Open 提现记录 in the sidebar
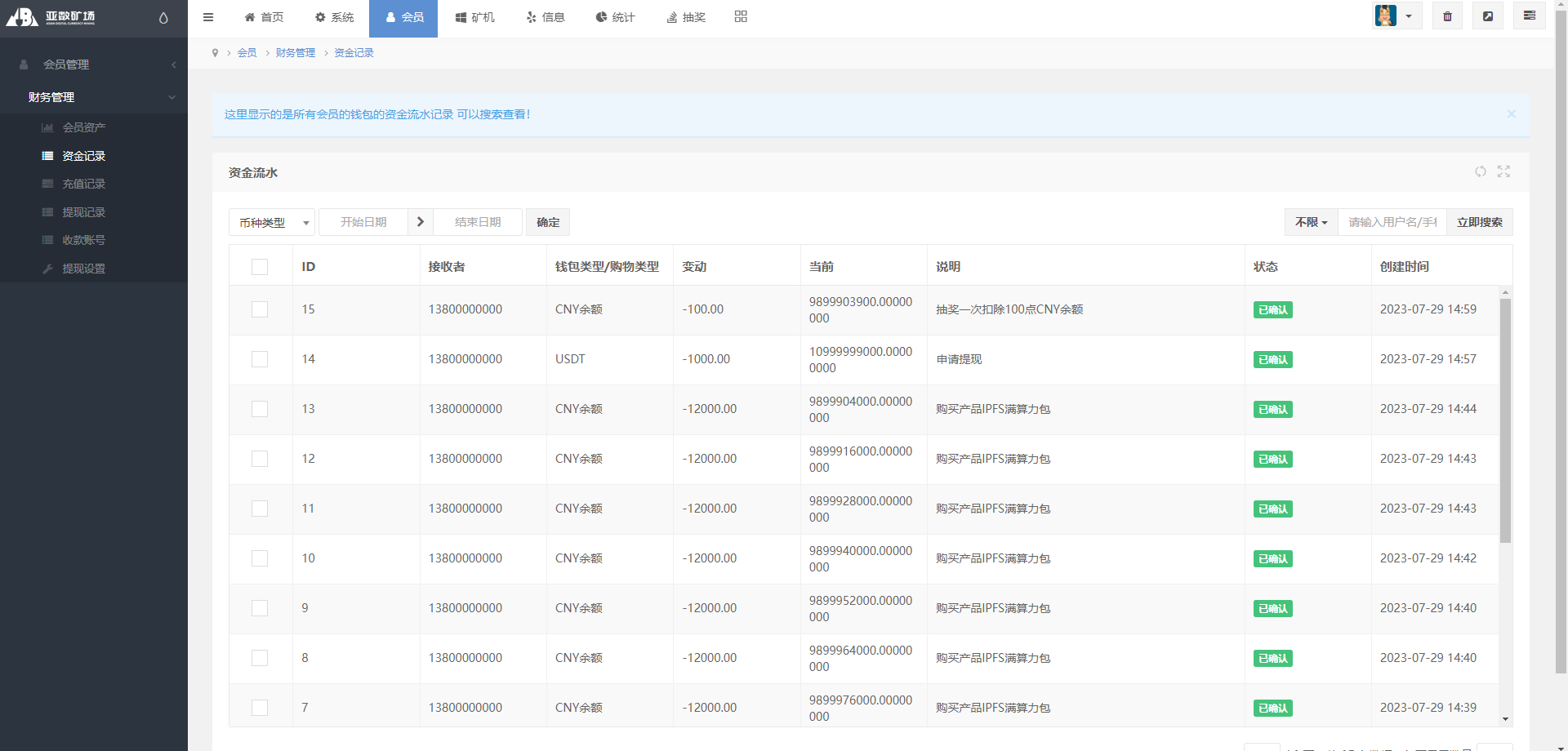The height and width of the screenshot is (751, 1568). [83, 212]
